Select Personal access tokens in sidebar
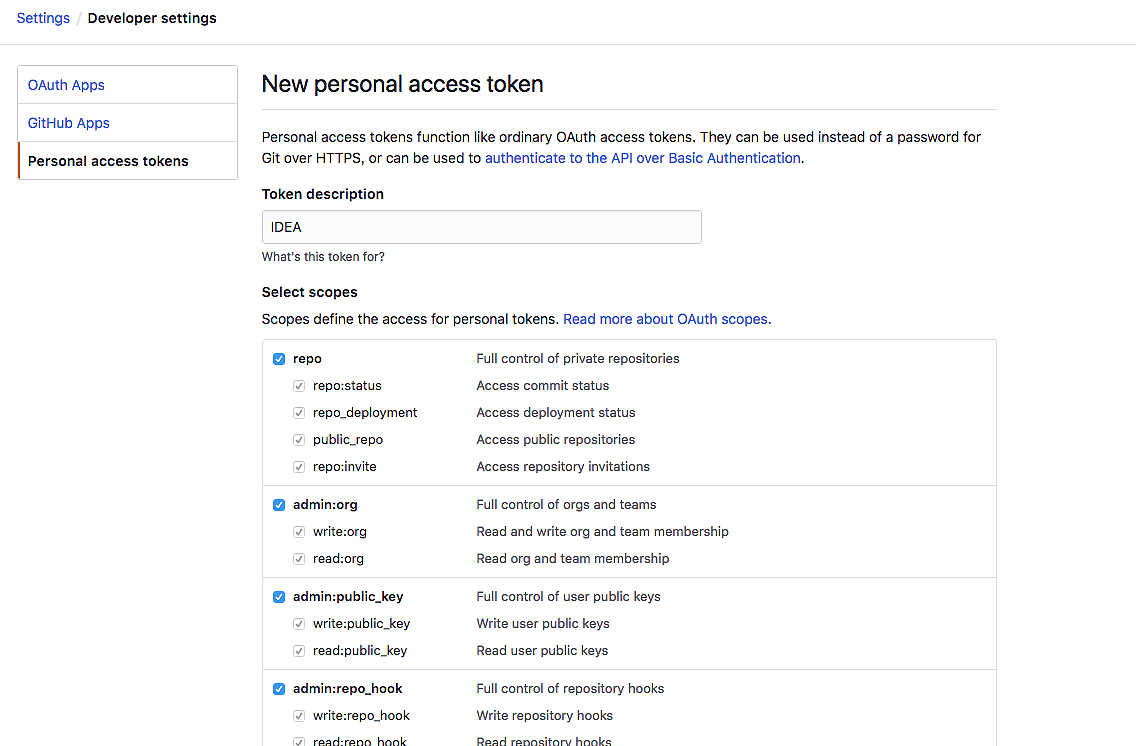The width and height of the screenshot is (1136, 746). point(108,161)
